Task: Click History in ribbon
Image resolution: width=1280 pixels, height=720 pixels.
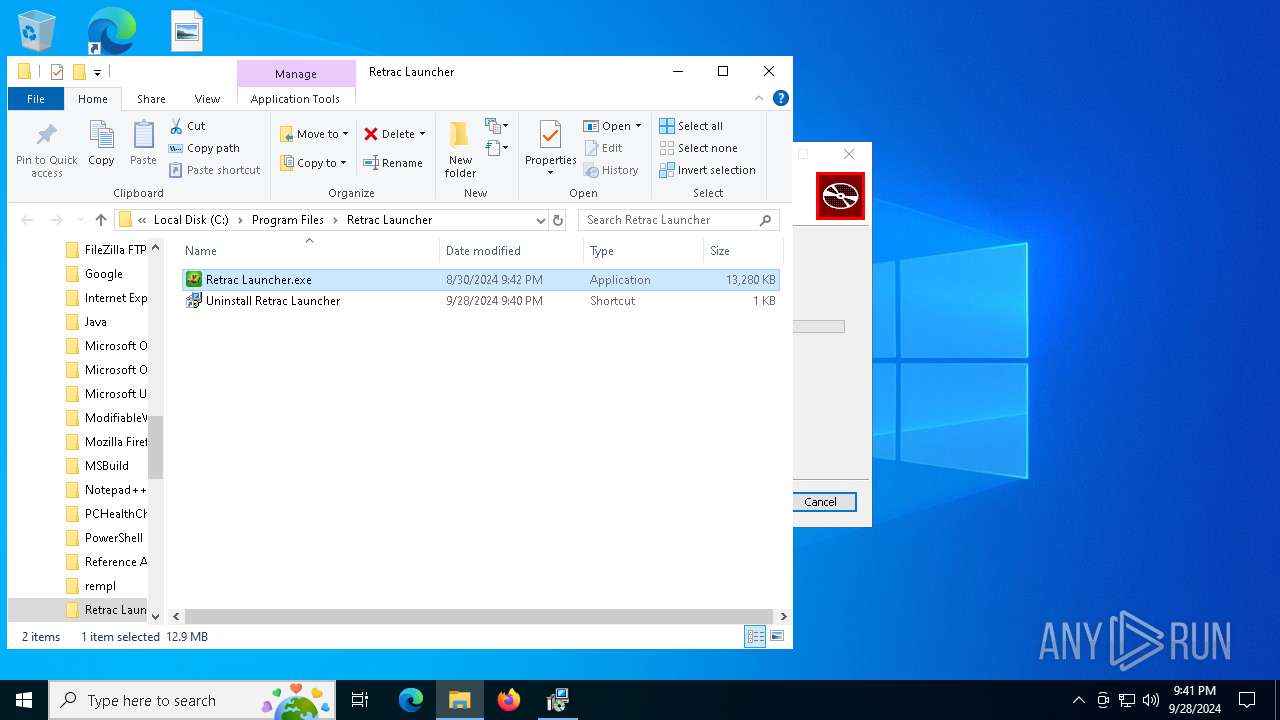Action: pos(611,170)
